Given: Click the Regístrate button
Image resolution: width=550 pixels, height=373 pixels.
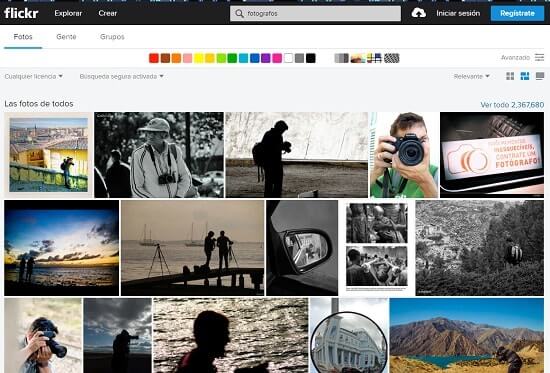Looking at the screenshot, I should pyautogui.click(x=517, y=13).
